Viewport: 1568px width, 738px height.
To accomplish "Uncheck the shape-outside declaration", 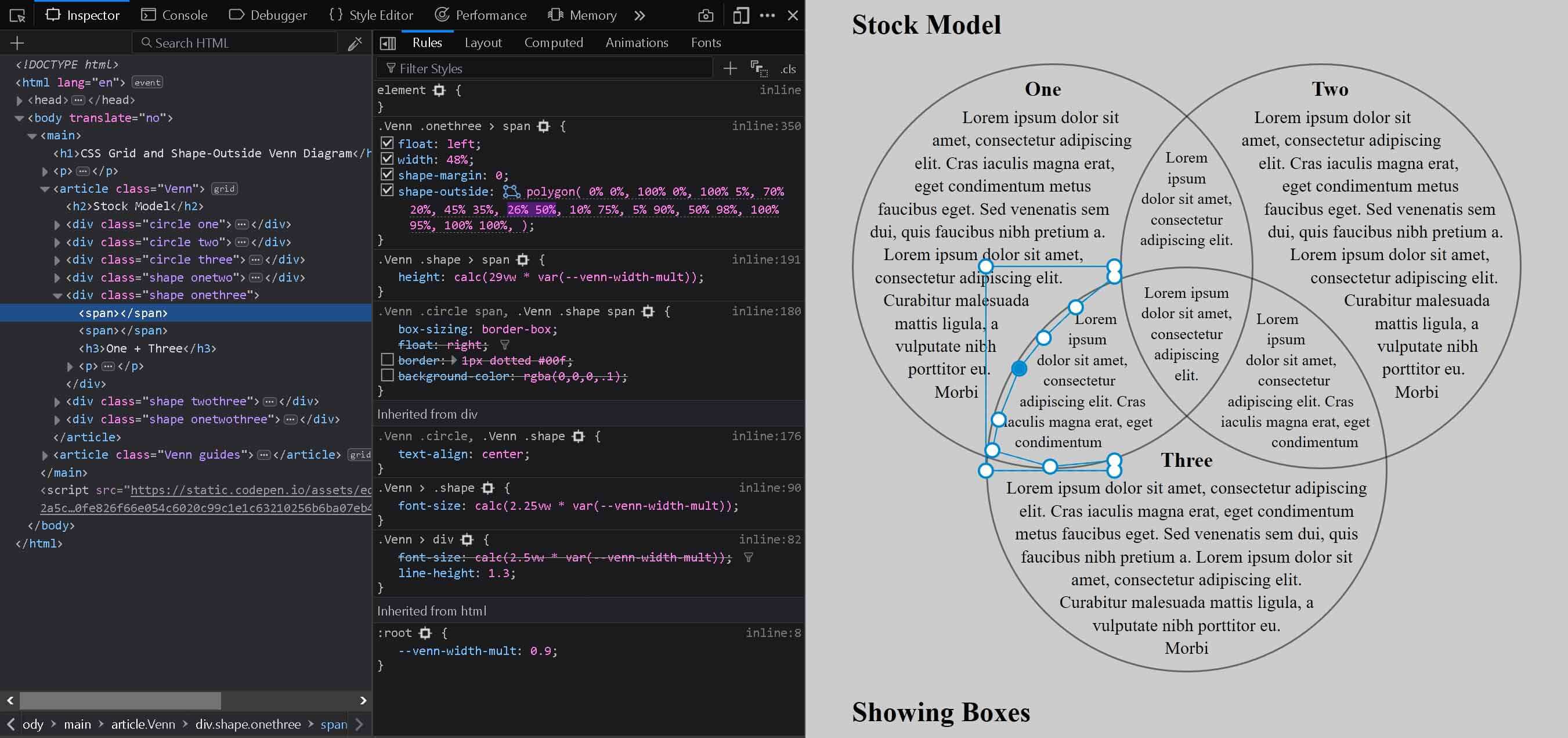I will [x=386, y=190].
